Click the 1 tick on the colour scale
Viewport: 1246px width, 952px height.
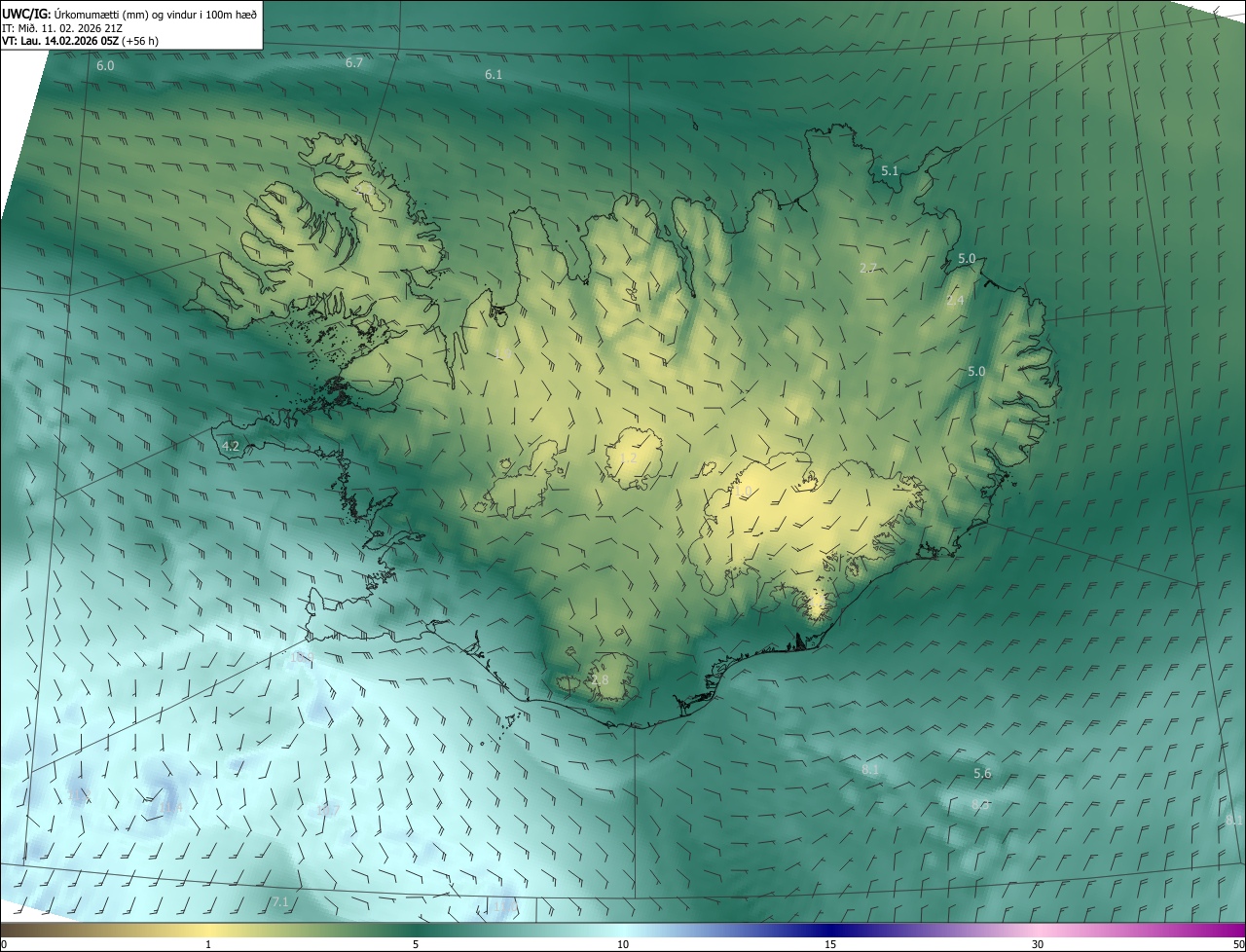[x=208, y=944]
